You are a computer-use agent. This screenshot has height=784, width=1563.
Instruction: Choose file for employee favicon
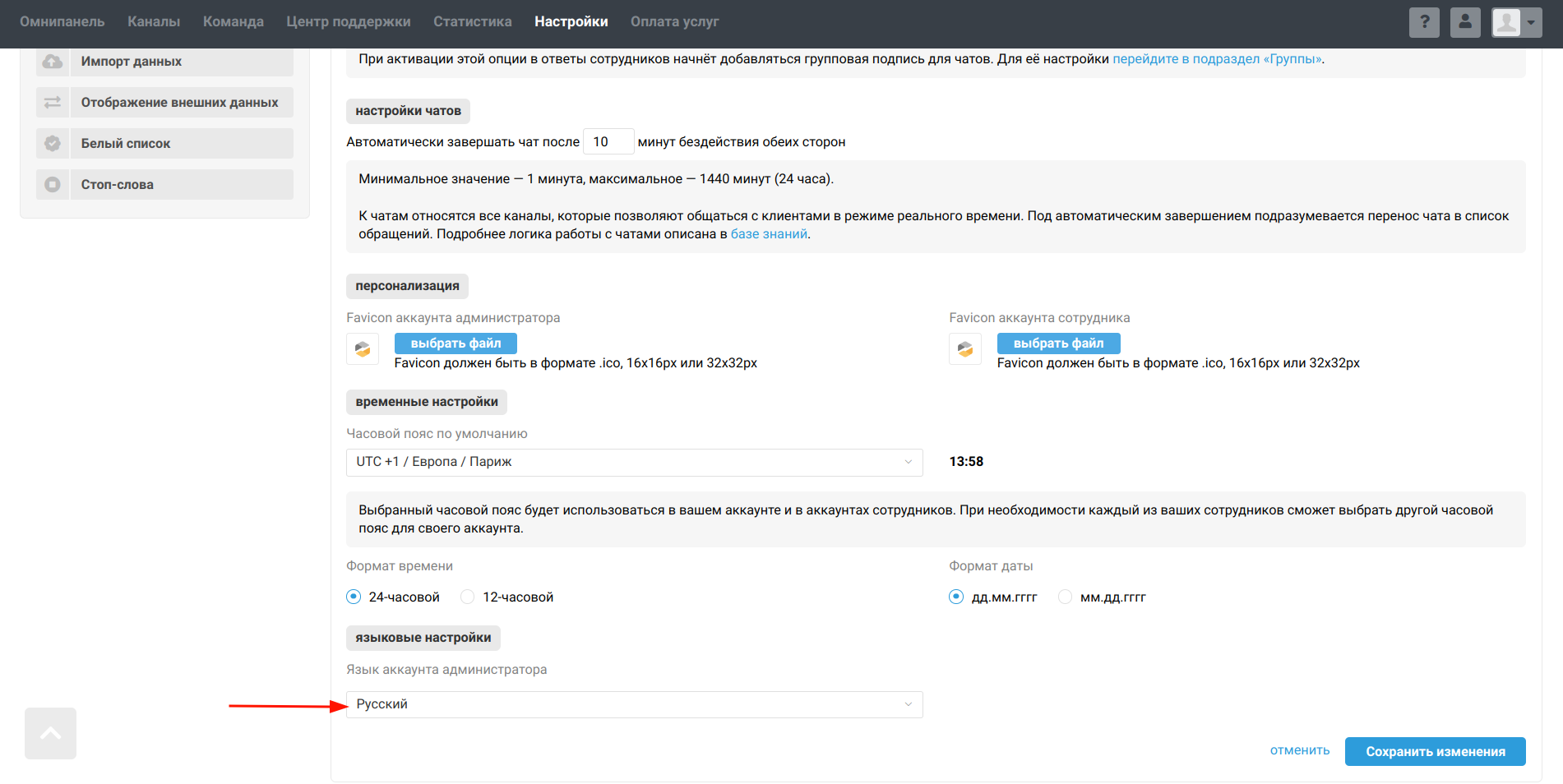(1058, 344)
